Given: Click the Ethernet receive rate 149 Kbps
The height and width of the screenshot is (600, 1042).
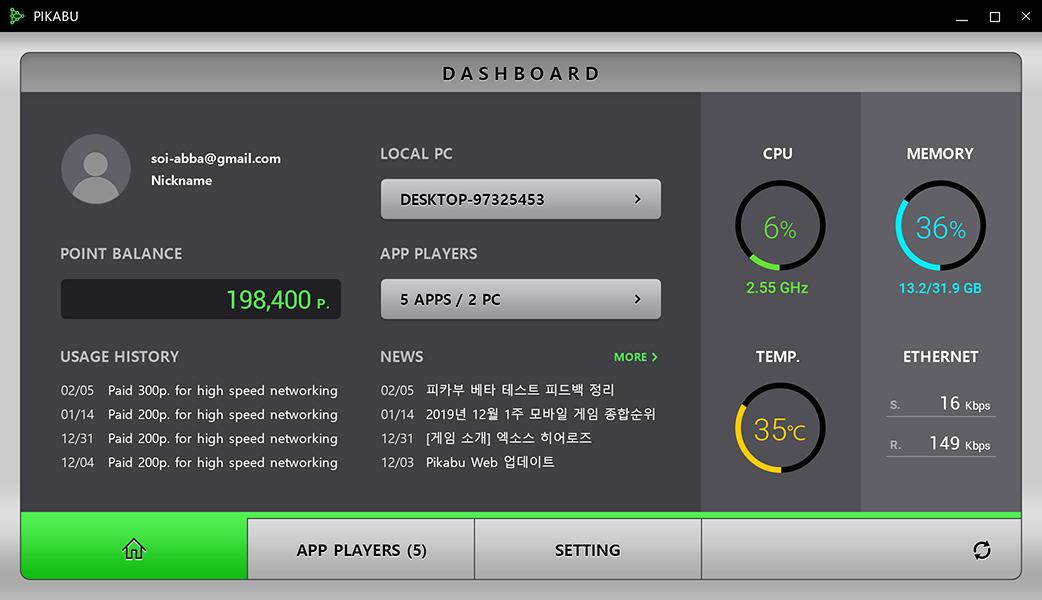Looking at the screenshot, I should (940, 443).
